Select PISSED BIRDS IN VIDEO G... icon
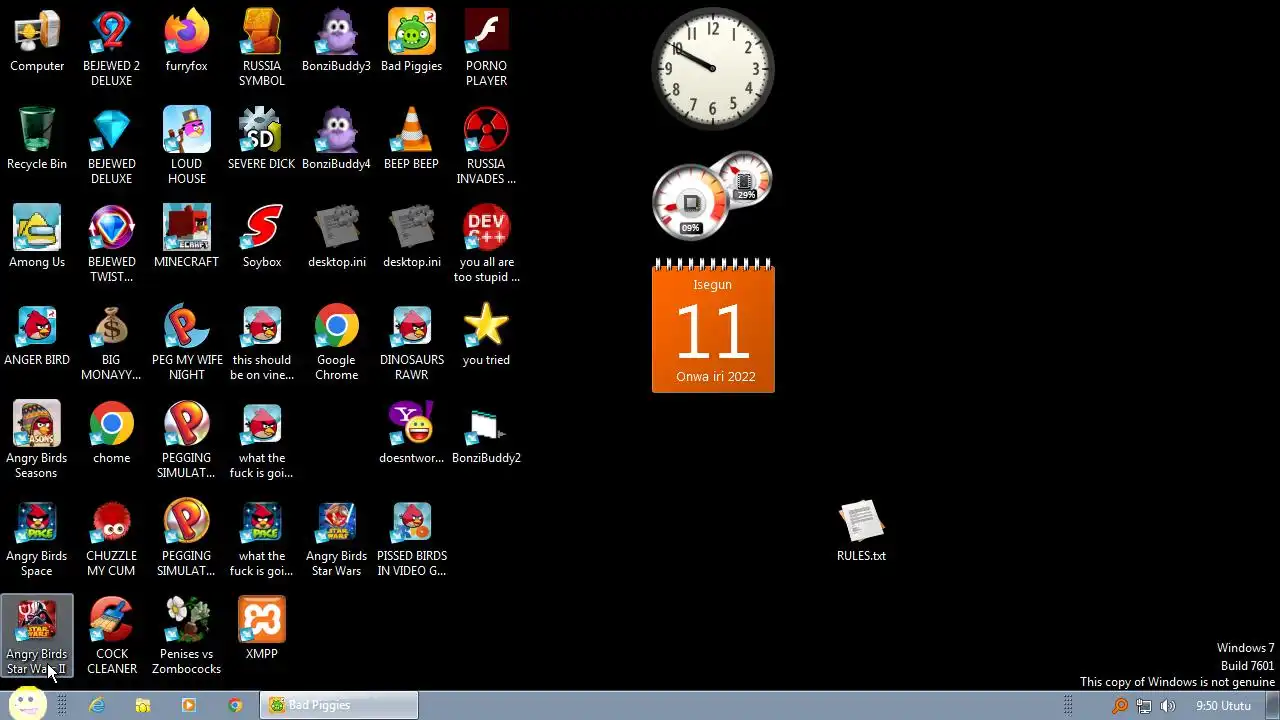Screen dimensions: 1280x720 coord(412,538)
